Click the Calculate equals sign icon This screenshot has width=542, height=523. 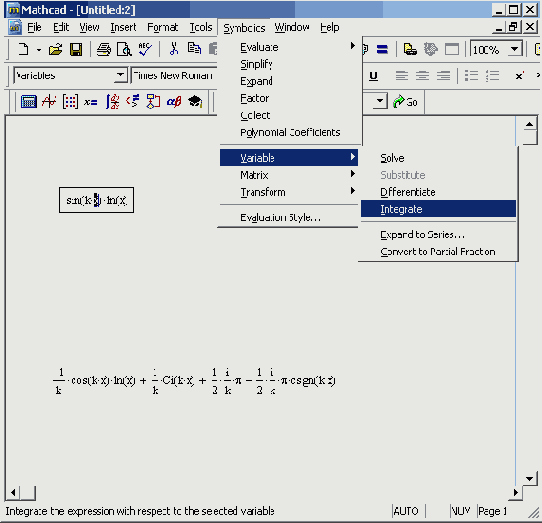click(382, 50)
